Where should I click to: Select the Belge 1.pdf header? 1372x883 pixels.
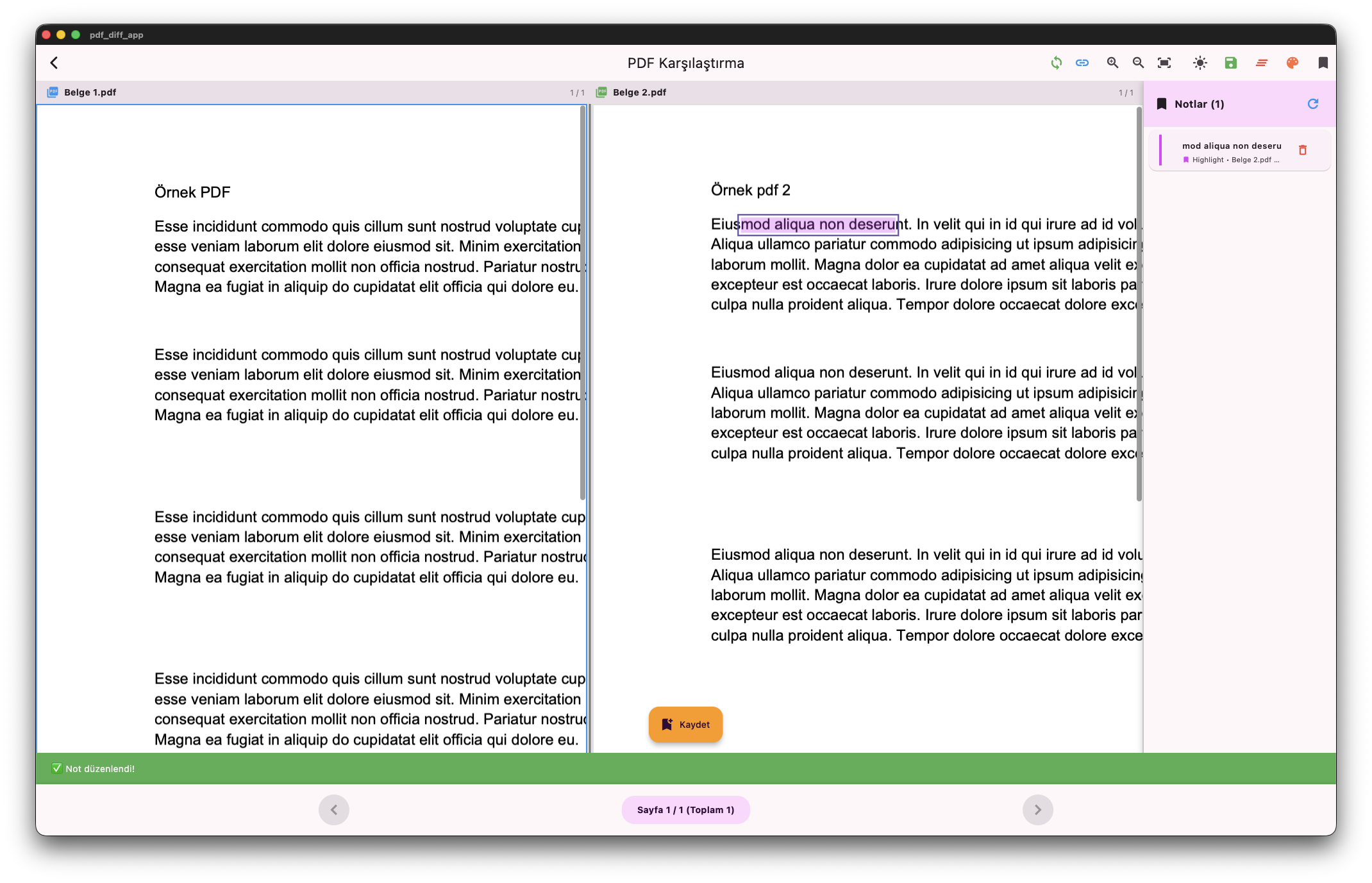tap(90, 92)
